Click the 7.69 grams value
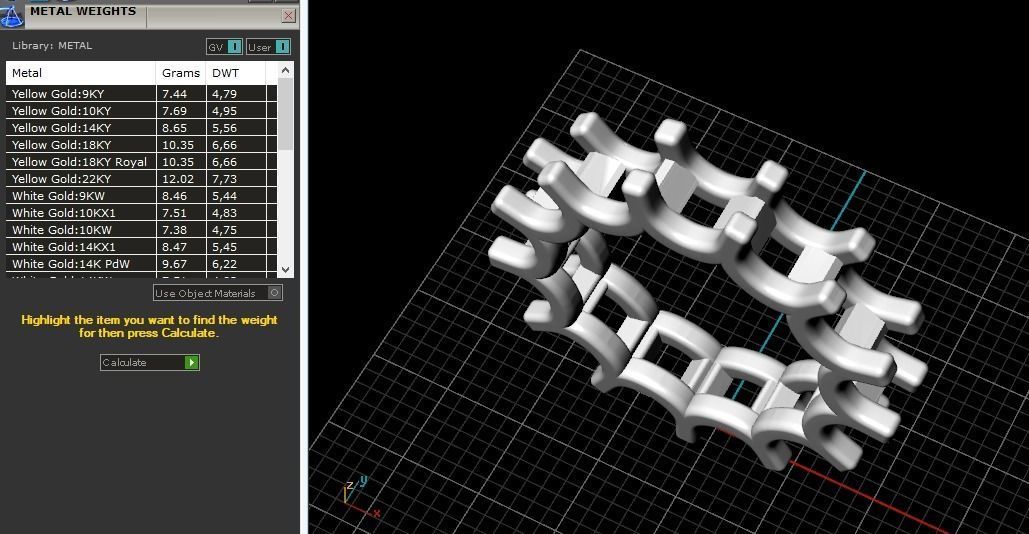 175,111
